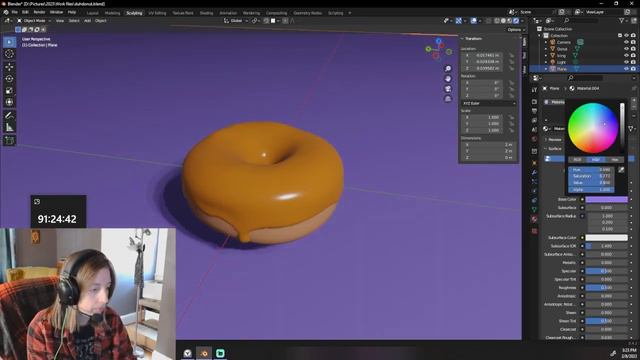This screenshot has height=360, width=640.
Task: Switch to the UV Editing workspace tab
Action: point(157,13)
